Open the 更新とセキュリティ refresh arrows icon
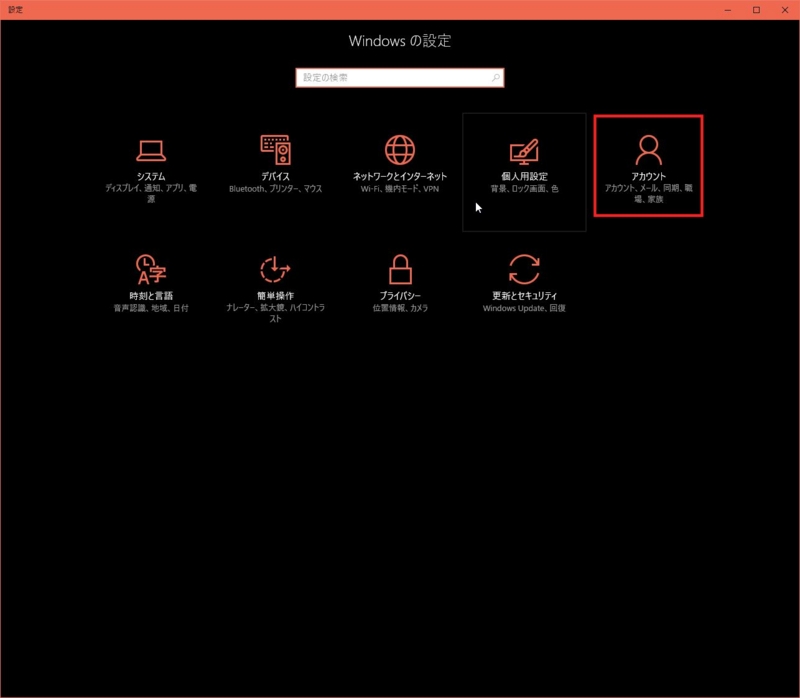 [x=524, y=269]
